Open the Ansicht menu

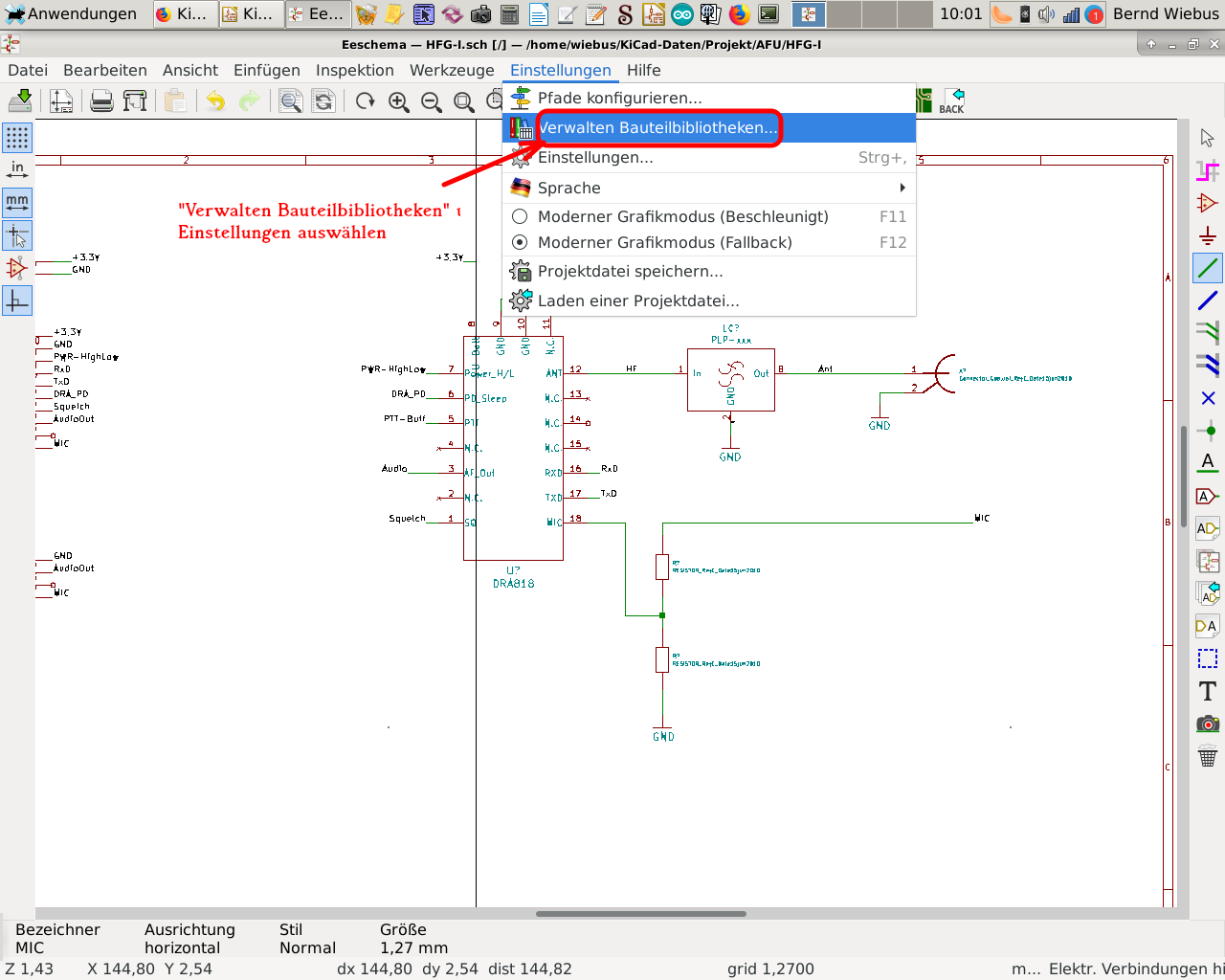click(190, 70)
